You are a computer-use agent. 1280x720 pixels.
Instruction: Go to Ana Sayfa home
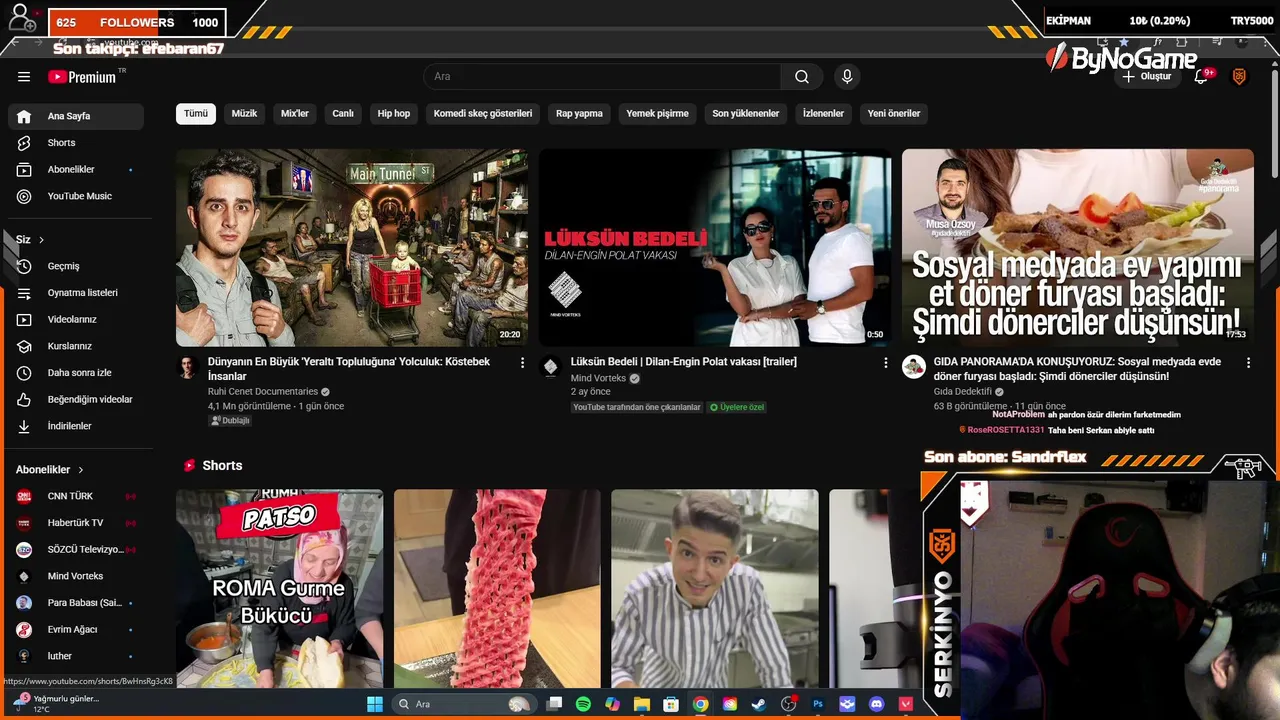[x=76, y=116]
